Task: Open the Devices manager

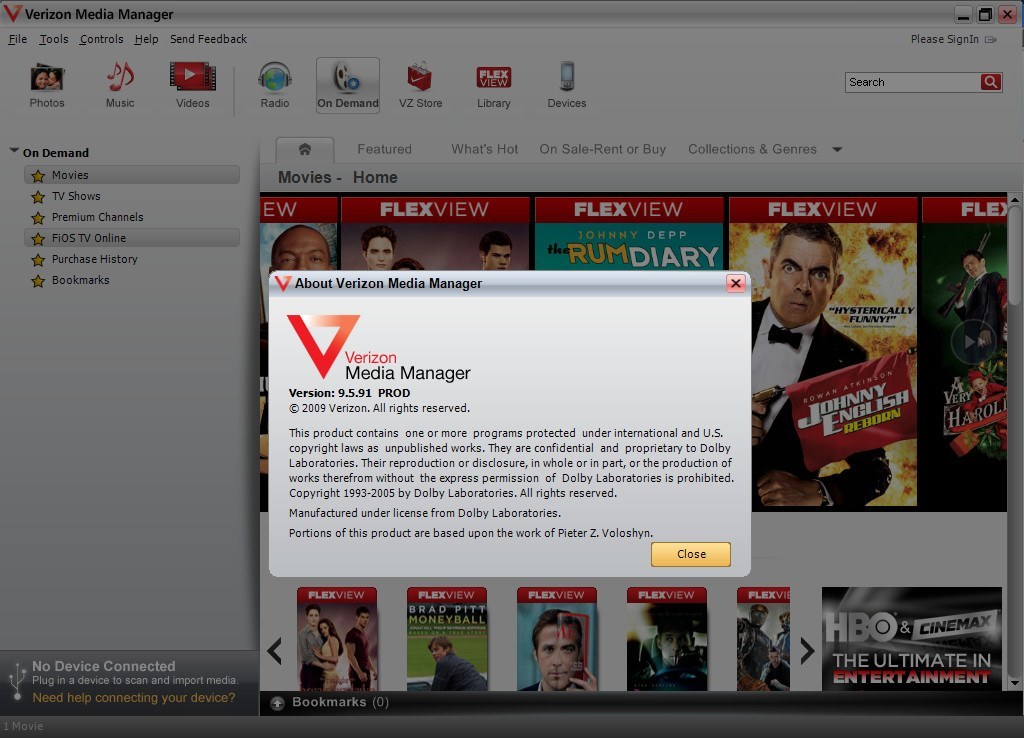Action: coord(566,84)
